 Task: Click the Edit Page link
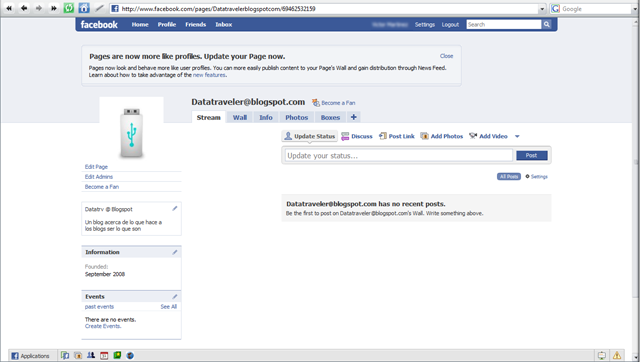coord(96,167)
